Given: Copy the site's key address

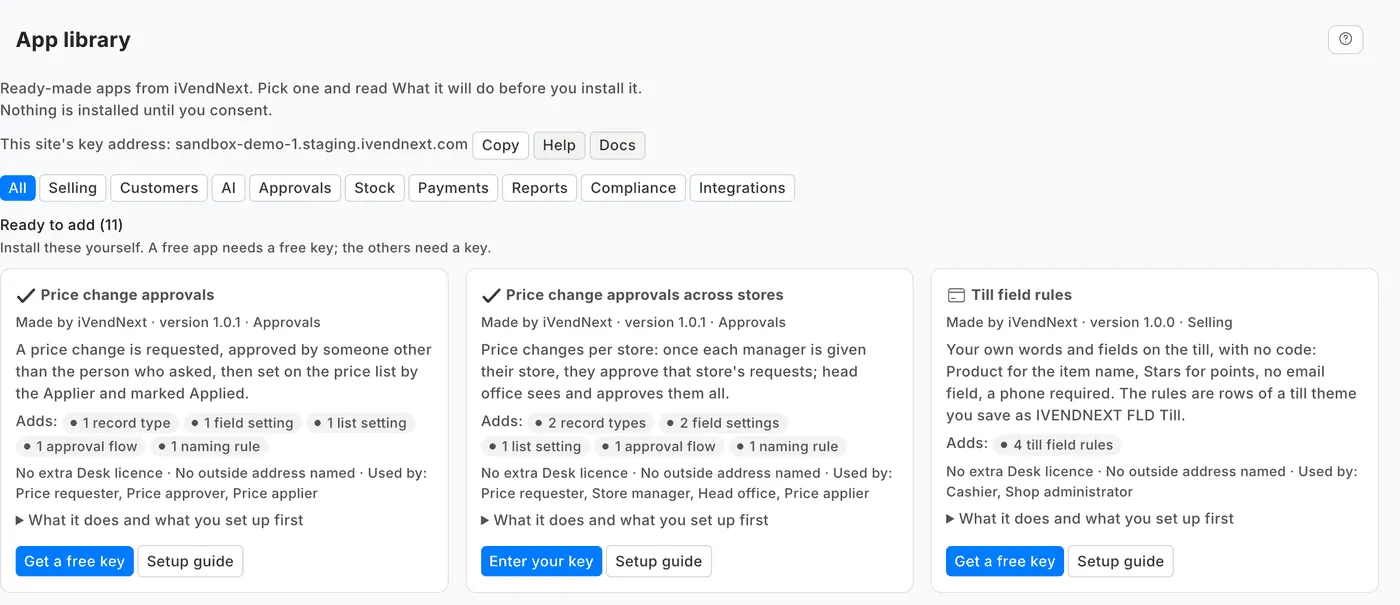Looking at the screenshot, I should coord(501,145).
